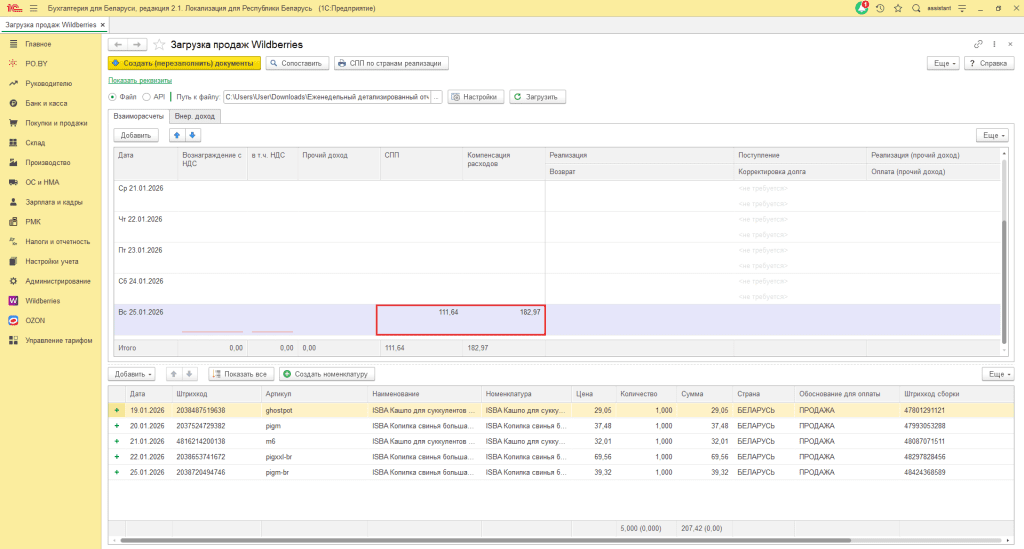Open the РМК section
The height and width of the screenshot is (549, 1024).
point(33,222)
